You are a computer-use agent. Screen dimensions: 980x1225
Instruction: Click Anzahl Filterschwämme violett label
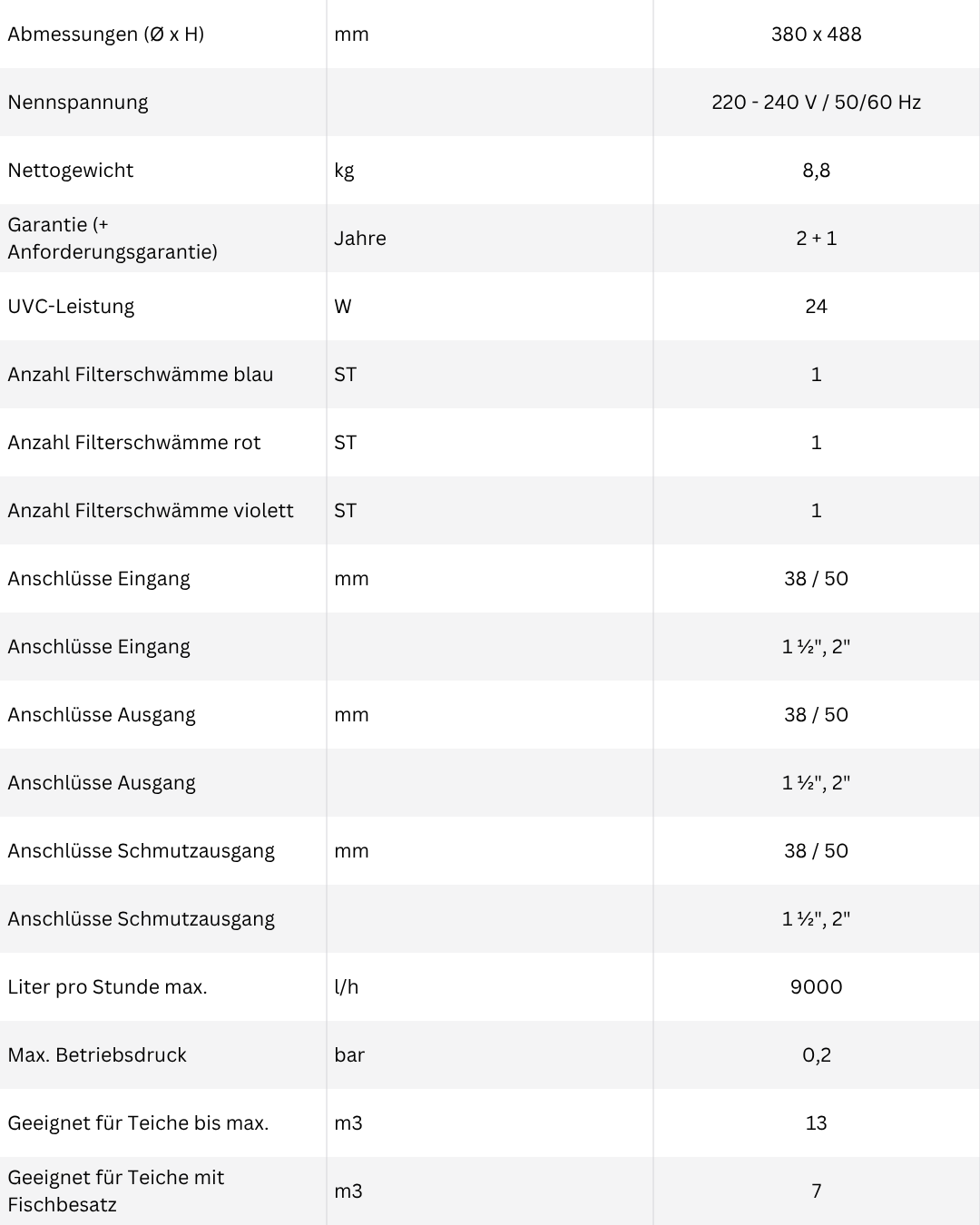click(x=151, y=511)
